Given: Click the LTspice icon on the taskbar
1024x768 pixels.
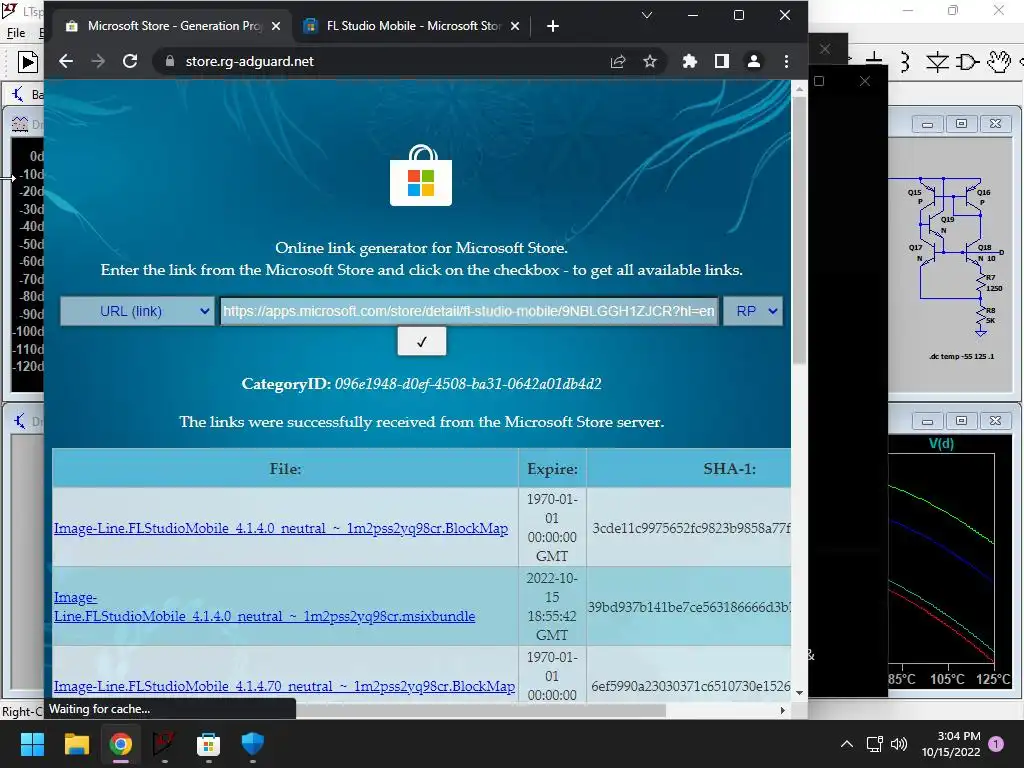Looking at the screenshot, I should click(164, 744).
